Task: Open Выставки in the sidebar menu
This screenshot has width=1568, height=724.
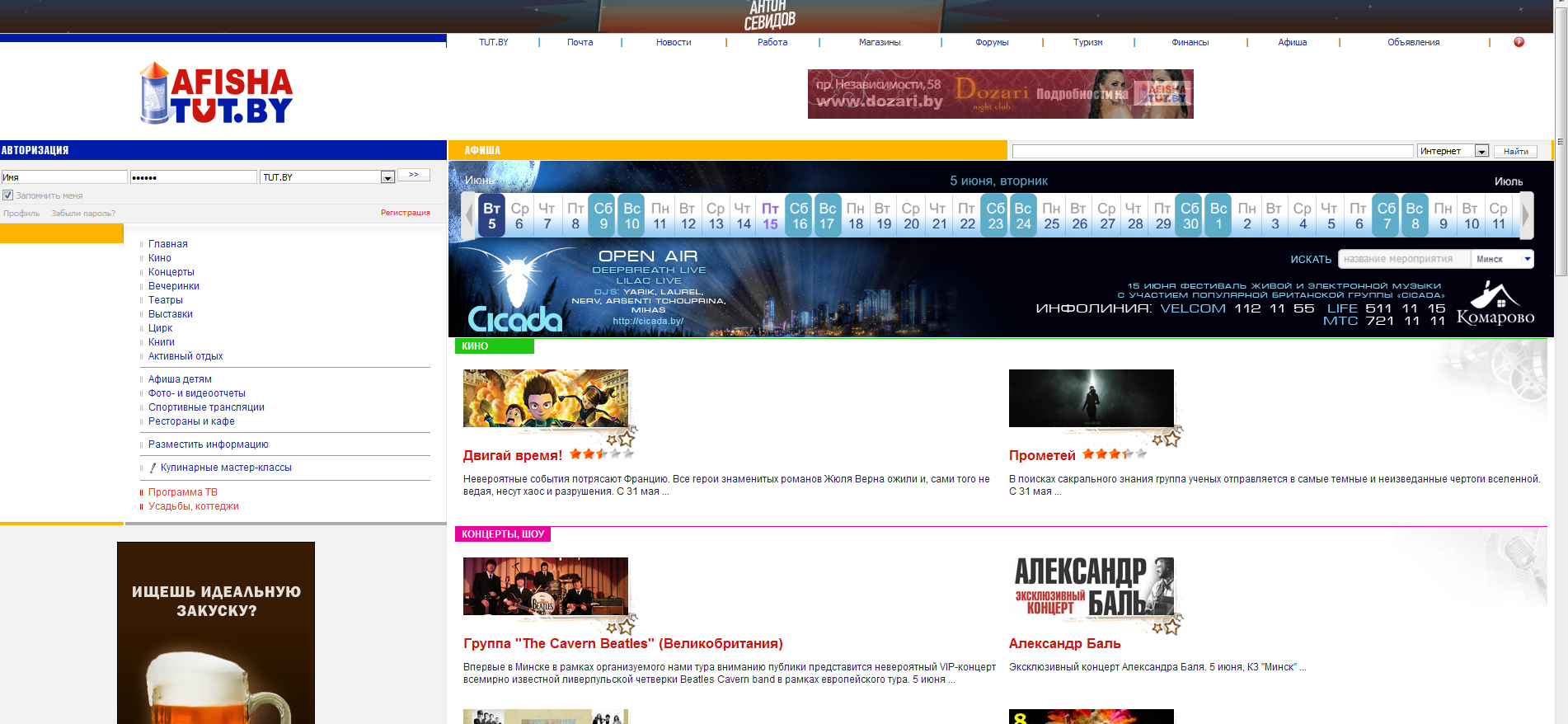Action: click(171, 314)
